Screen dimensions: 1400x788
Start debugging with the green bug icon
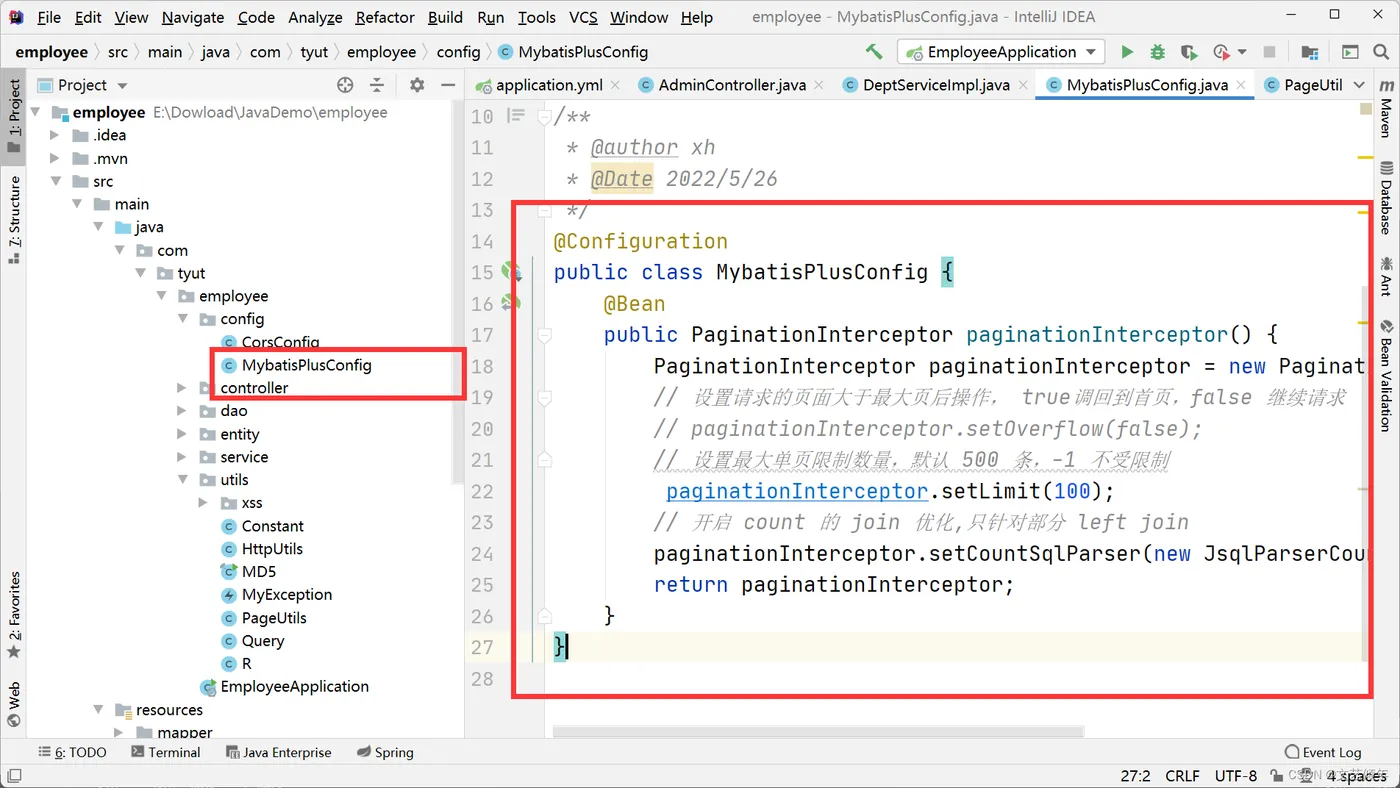tap(1157, 52)
